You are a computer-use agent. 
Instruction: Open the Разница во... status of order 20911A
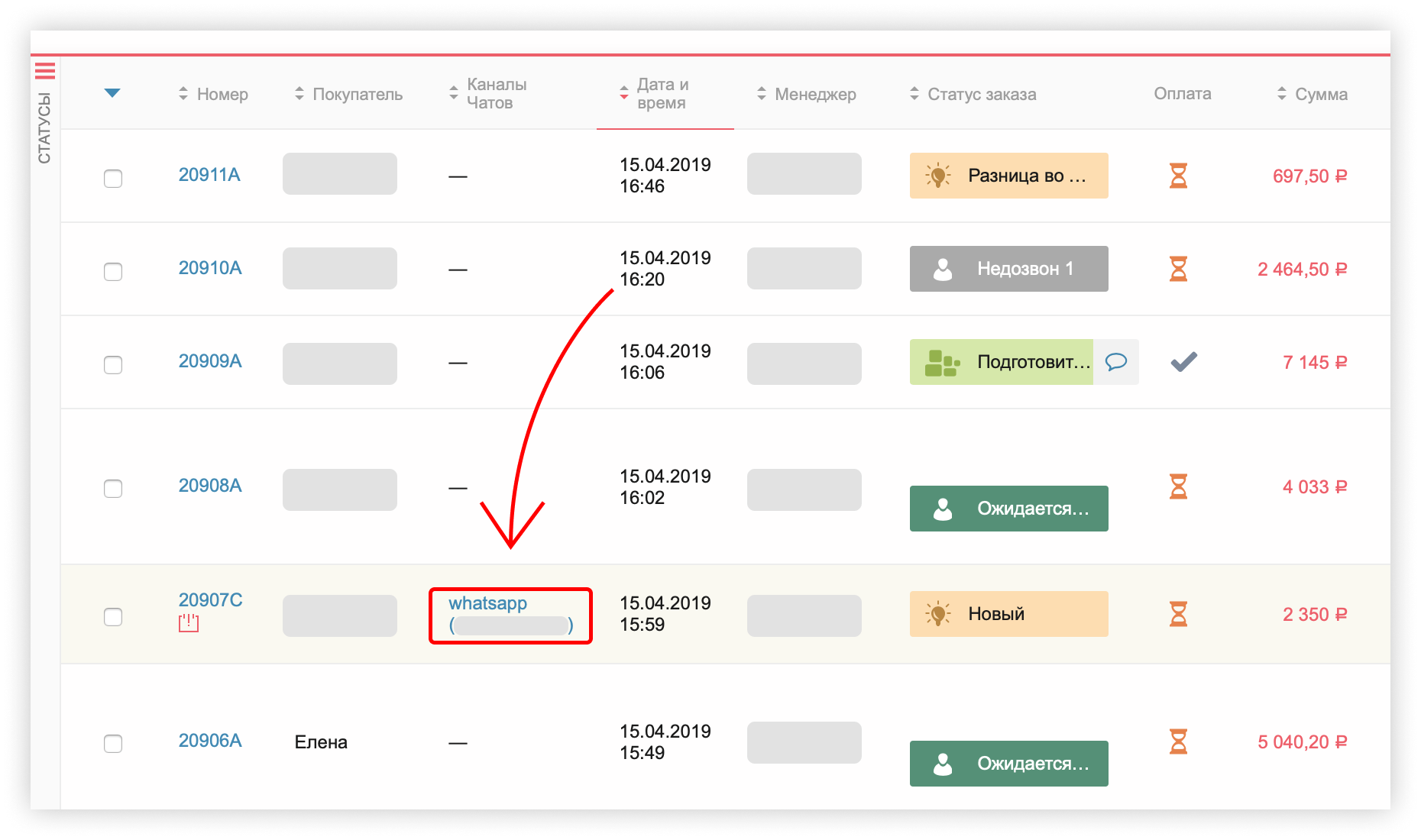pyautogui.click(x=1009, y=176)
